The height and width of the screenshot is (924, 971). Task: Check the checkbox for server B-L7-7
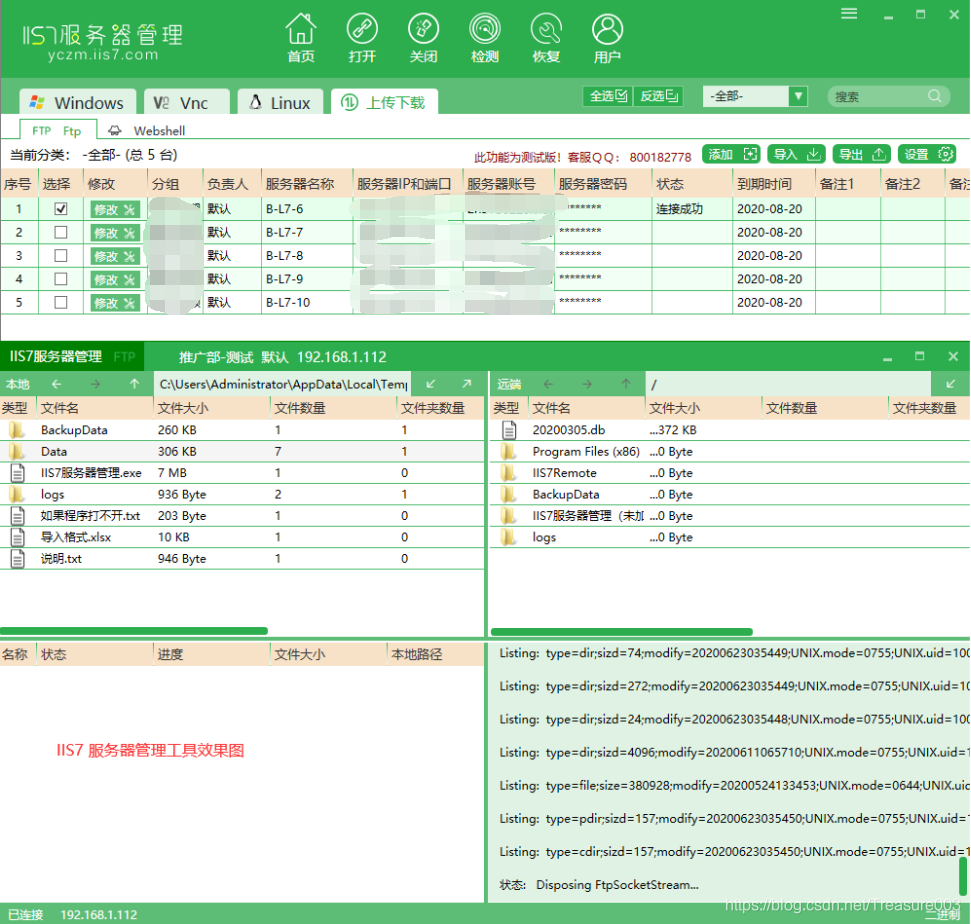61,232
